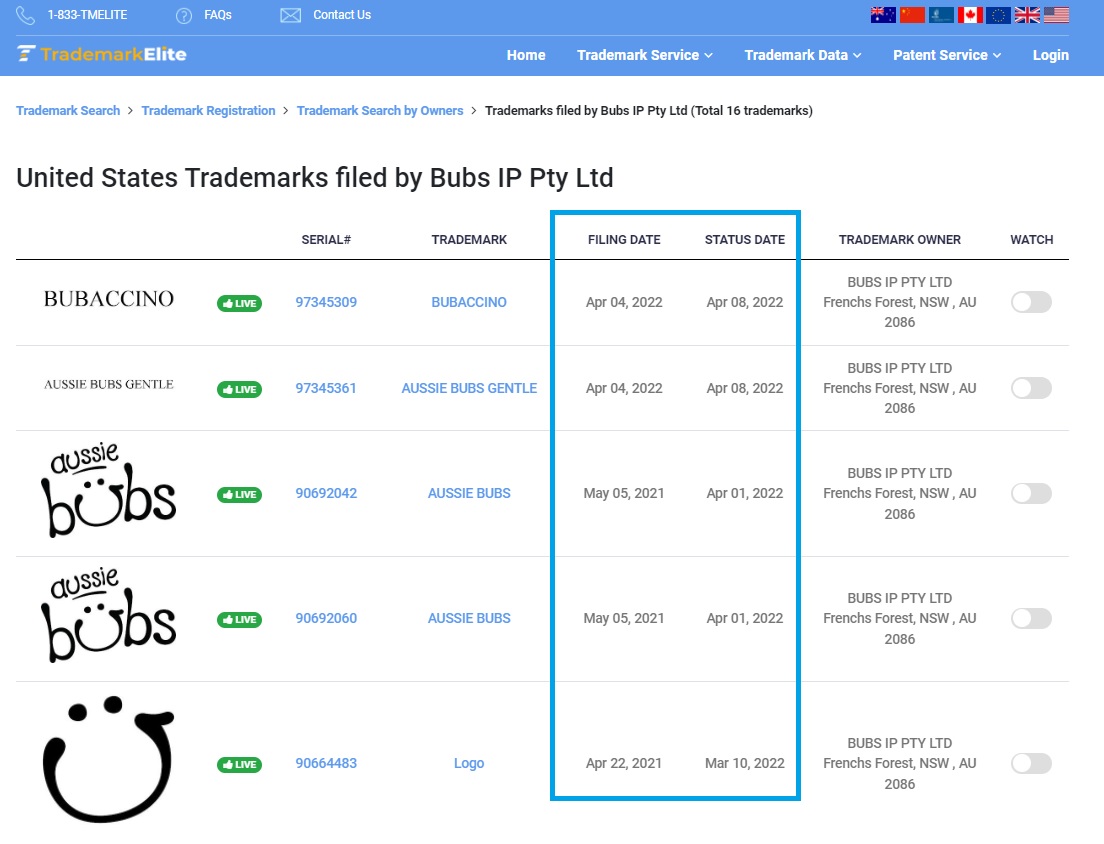The image size is (1104, 844).
Task: Select the United States flag icon
Action: (1056, 15)
